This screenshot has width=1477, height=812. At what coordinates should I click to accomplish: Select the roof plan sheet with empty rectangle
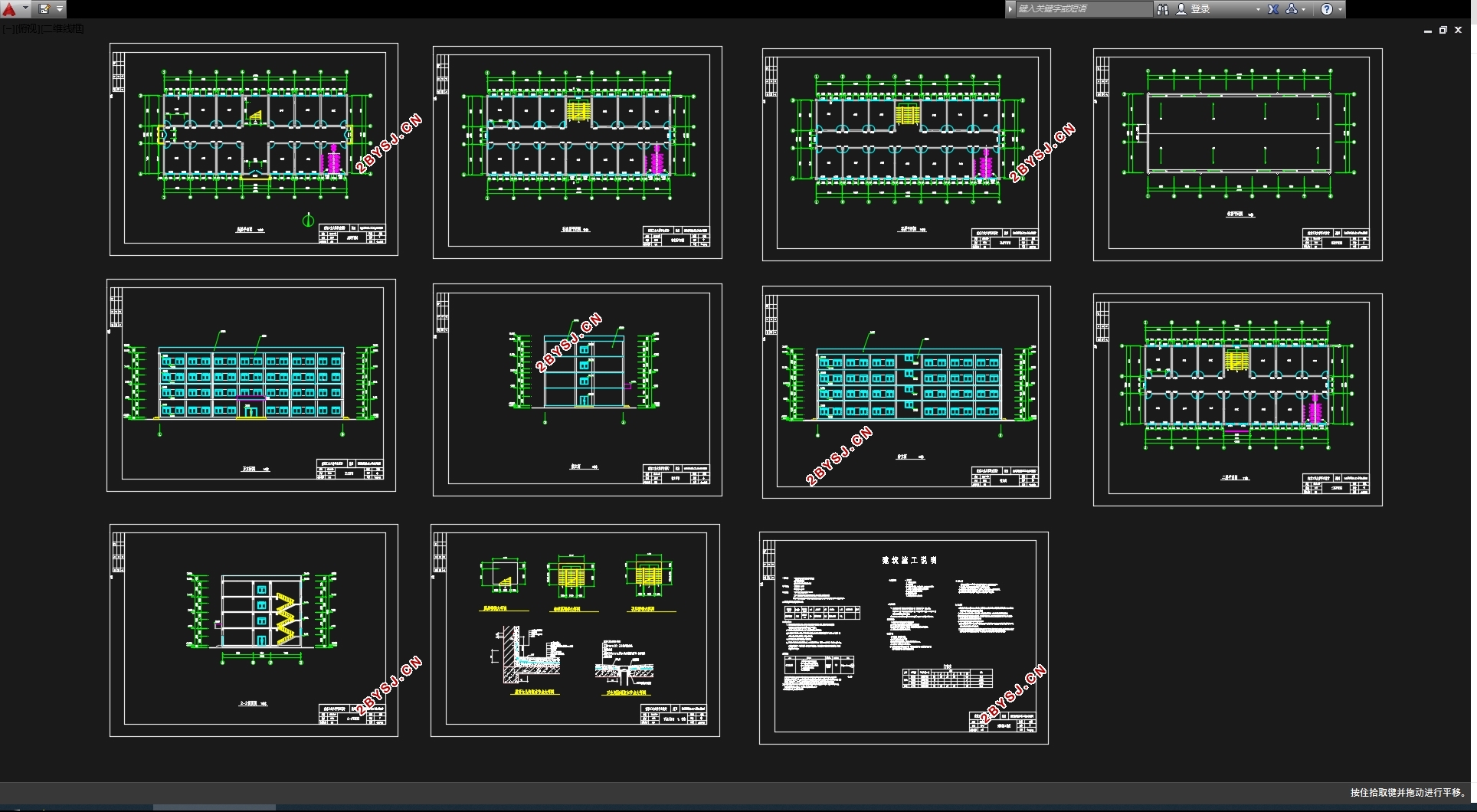point(1238,155)
